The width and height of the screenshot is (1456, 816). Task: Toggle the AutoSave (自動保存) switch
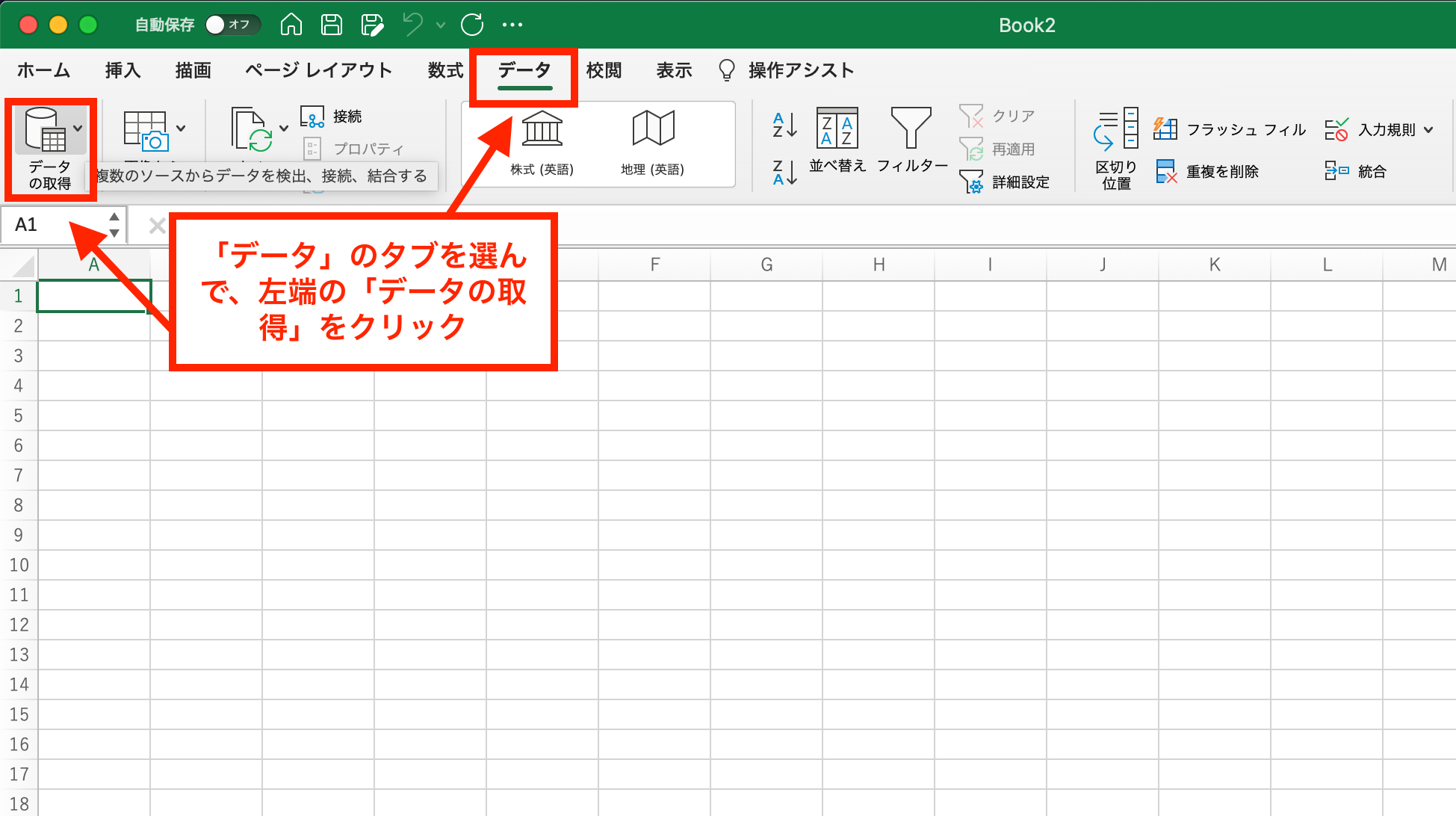point(232,25)
